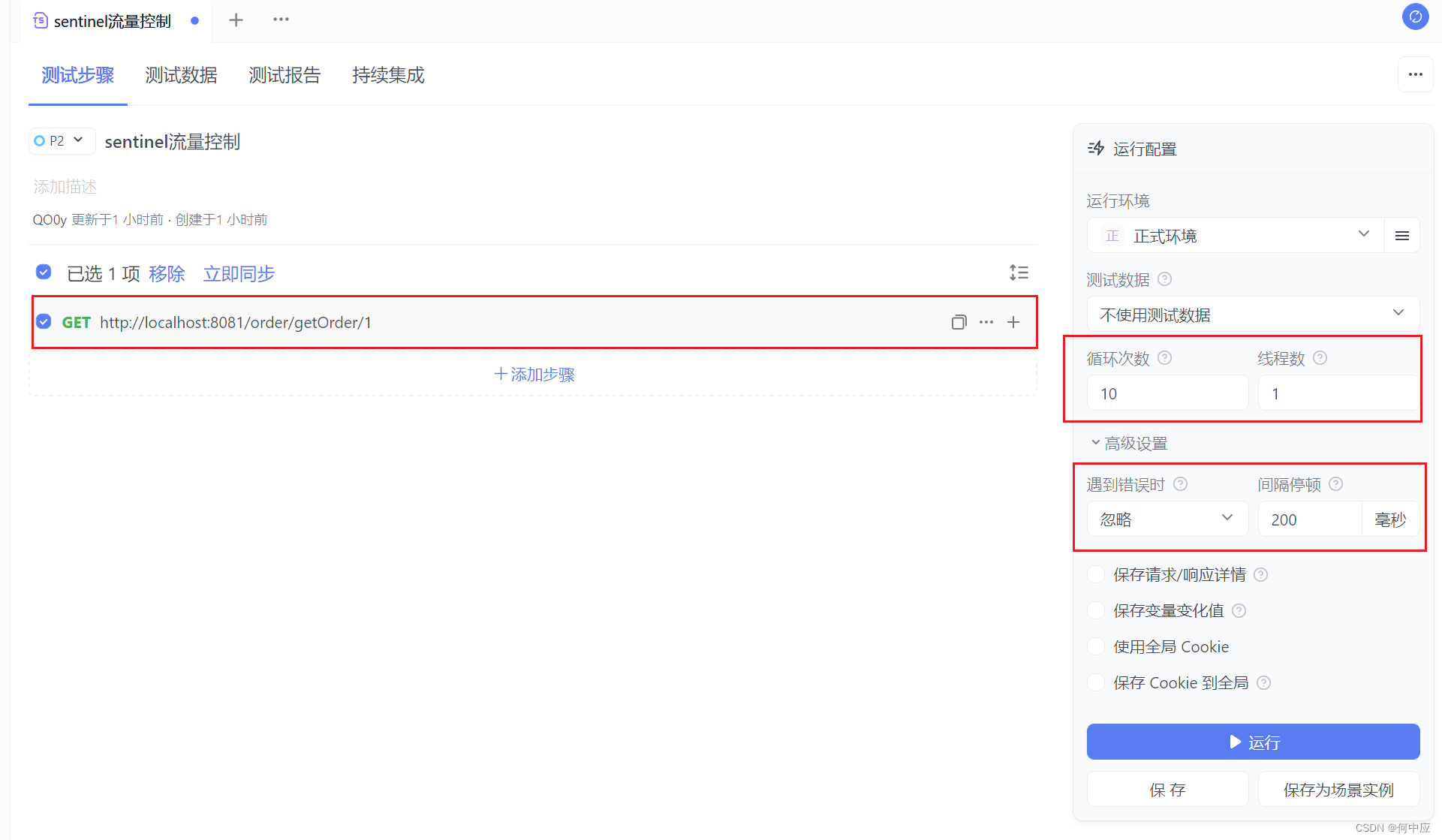The width and height of the screenshot is (1442, 840).
Task: Switch to 测试报告 tab
Action: point(284,75)
